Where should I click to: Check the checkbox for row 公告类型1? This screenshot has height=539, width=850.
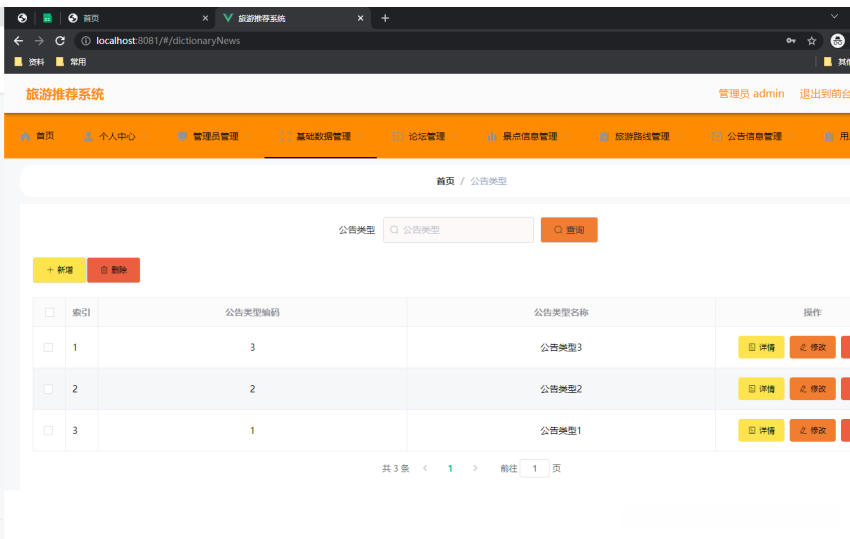point(48,431)
